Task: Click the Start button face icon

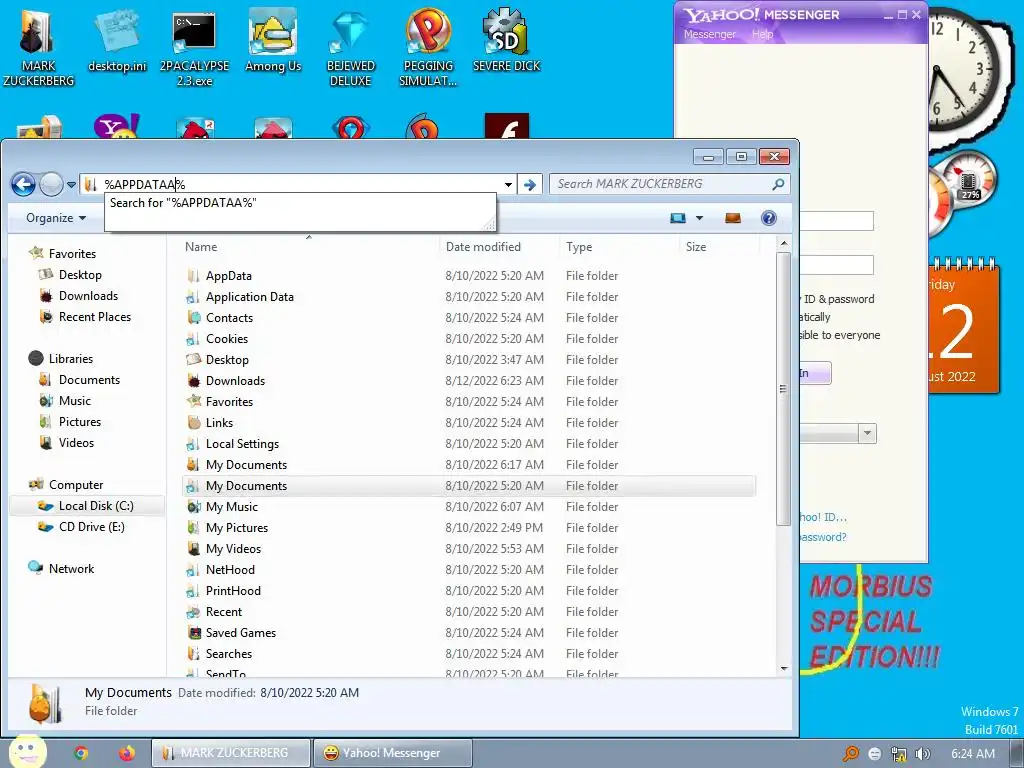Action: point(26,752)
